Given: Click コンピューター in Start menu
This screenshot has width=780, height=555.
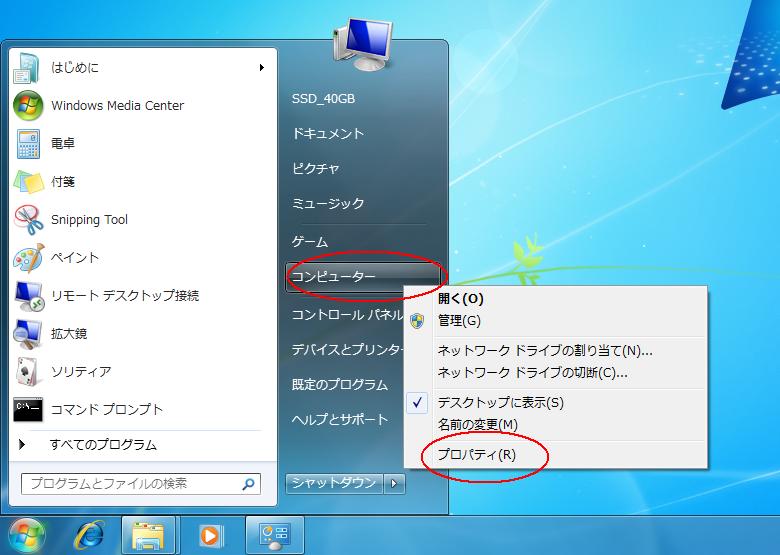Looking at the screenshot, I should coord(364,277).
